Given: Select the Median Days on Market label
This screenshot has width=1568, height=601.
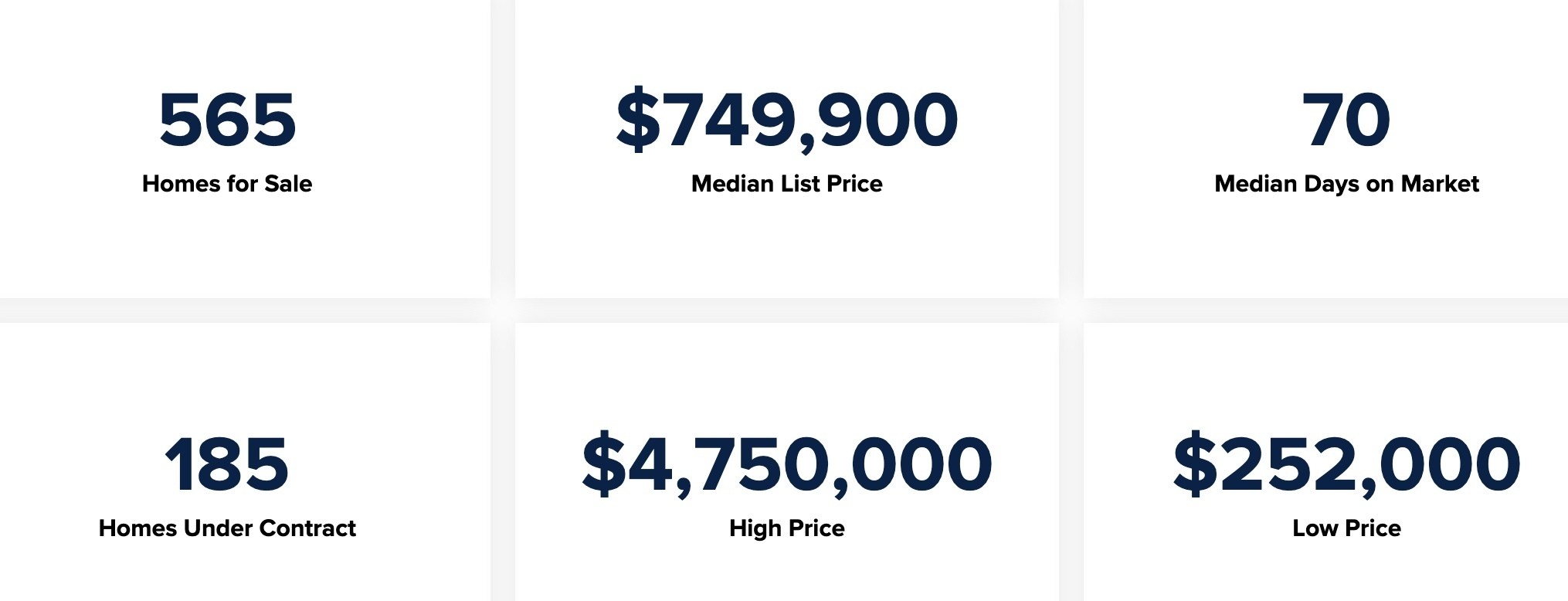Looking at the screenshot, I should pos(1346,184).
